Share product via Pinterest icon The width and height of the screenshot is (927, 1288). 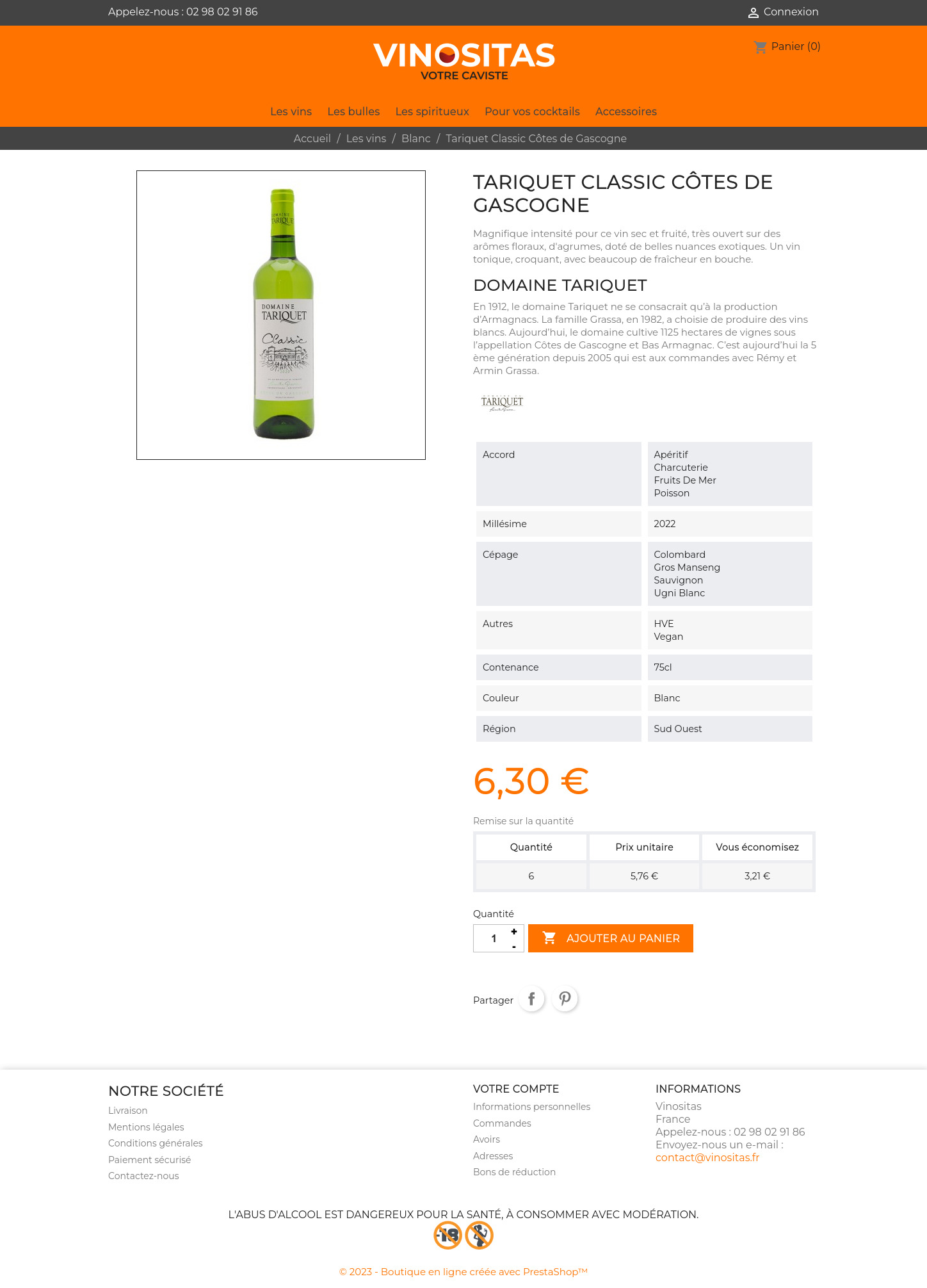(x=565, y=999)
